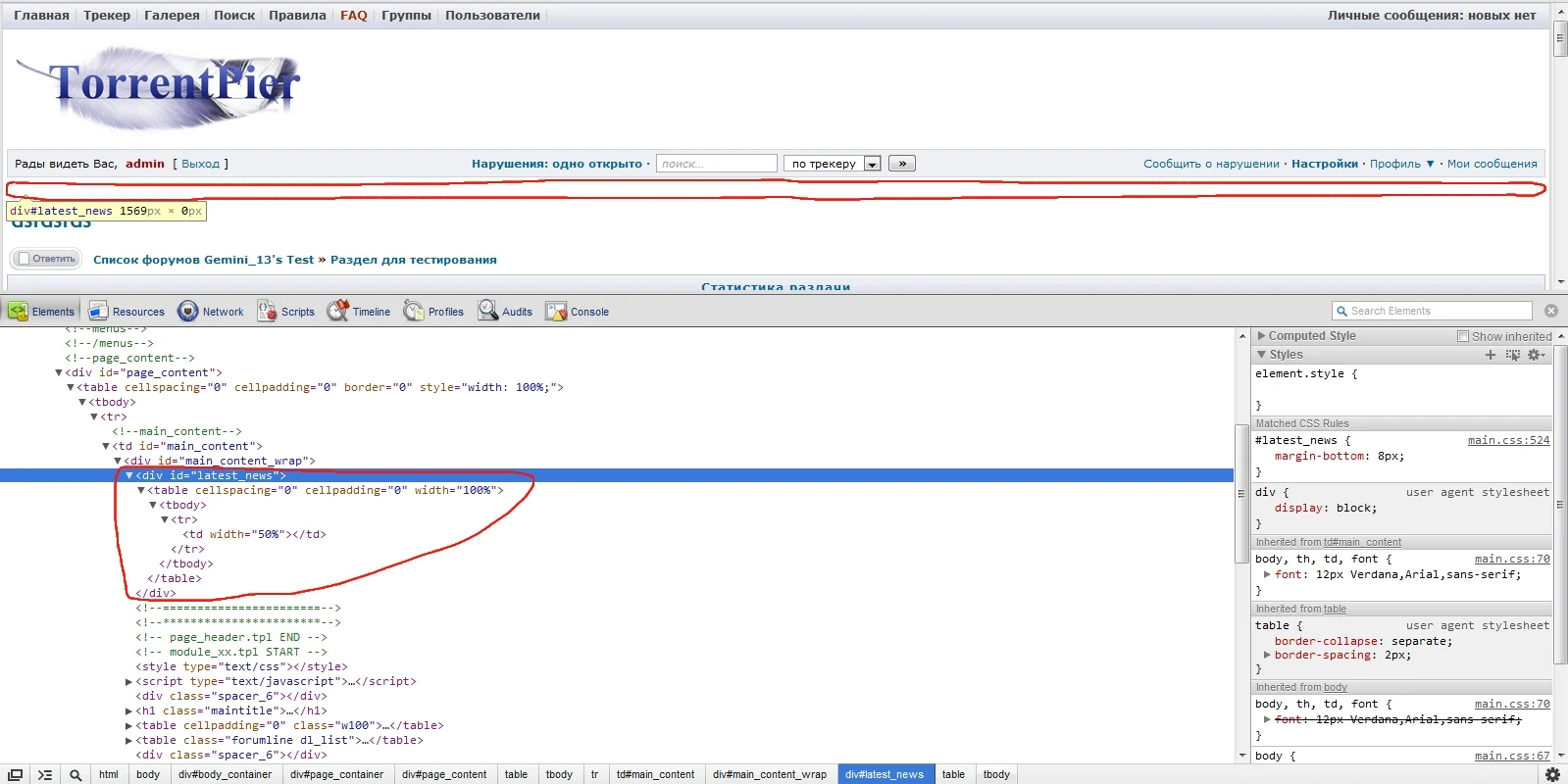Image resolution: width=1568 pixels, height=784 pixels.
Task: Open the Network panel icon
Action: [187, 312]
